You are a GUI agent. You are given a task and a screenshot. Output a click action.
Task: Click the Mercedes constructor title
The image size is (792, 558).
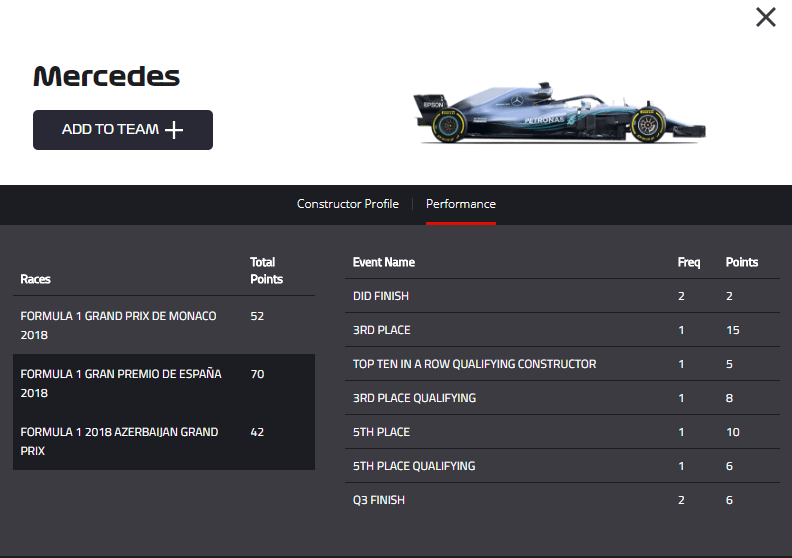[106, 76]
